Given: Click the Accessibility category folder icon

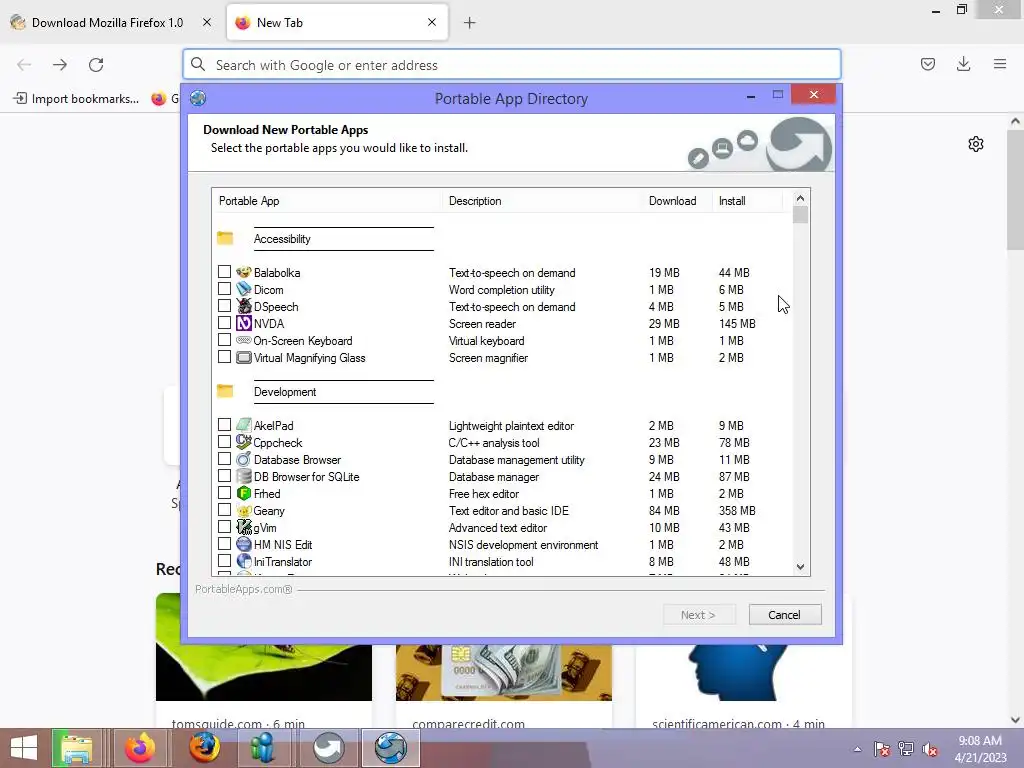Looking at the screenshot, I should [x=225, y=238].
